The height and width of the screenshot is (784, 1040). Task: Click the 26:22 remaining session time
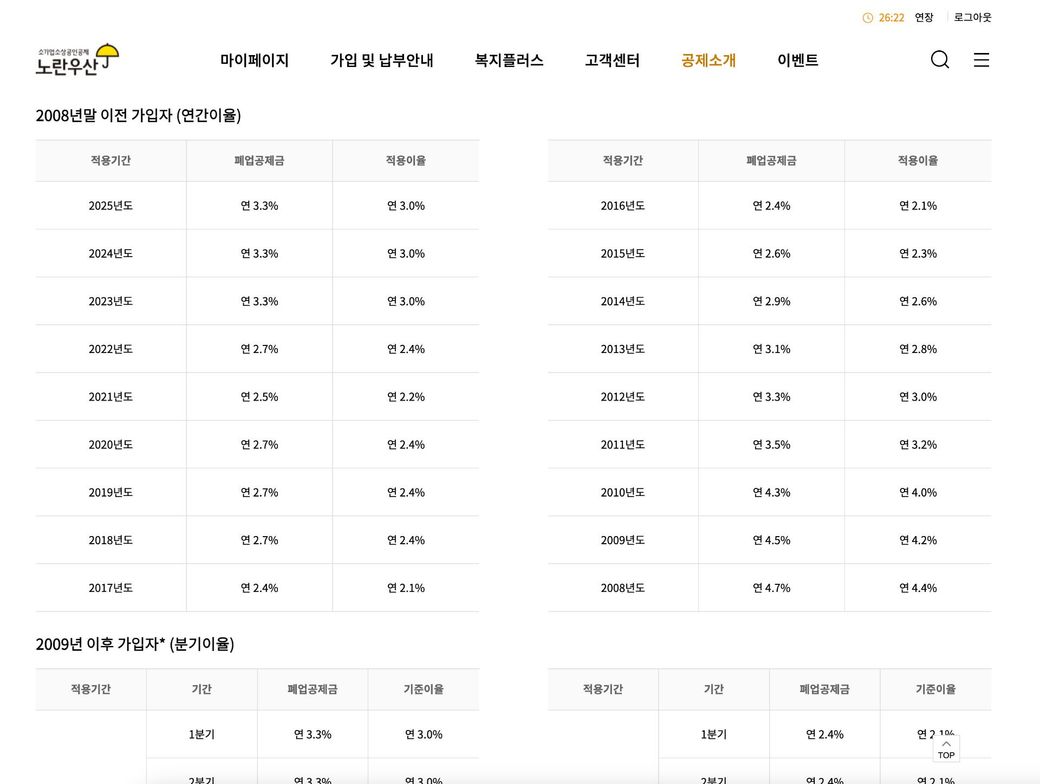[891, 18]
